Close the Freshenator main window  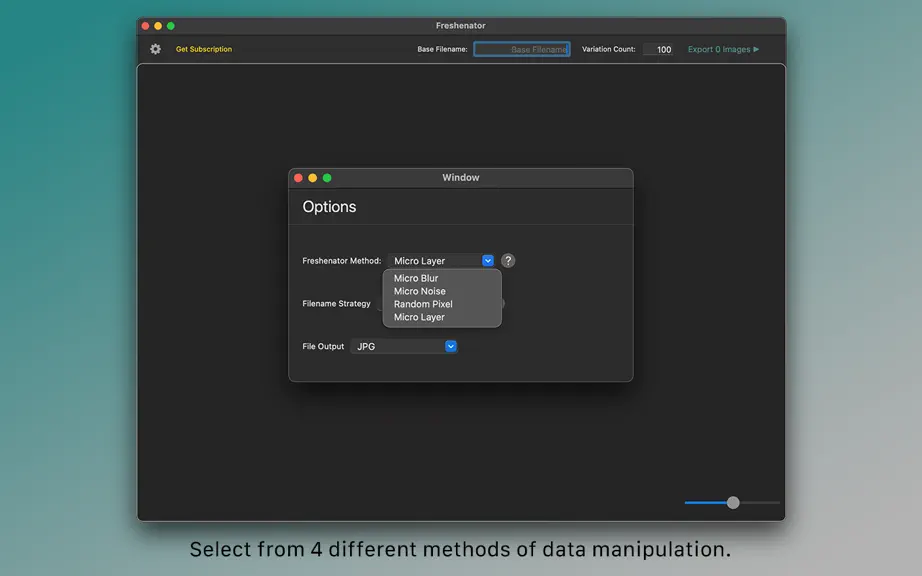[145, 26]
